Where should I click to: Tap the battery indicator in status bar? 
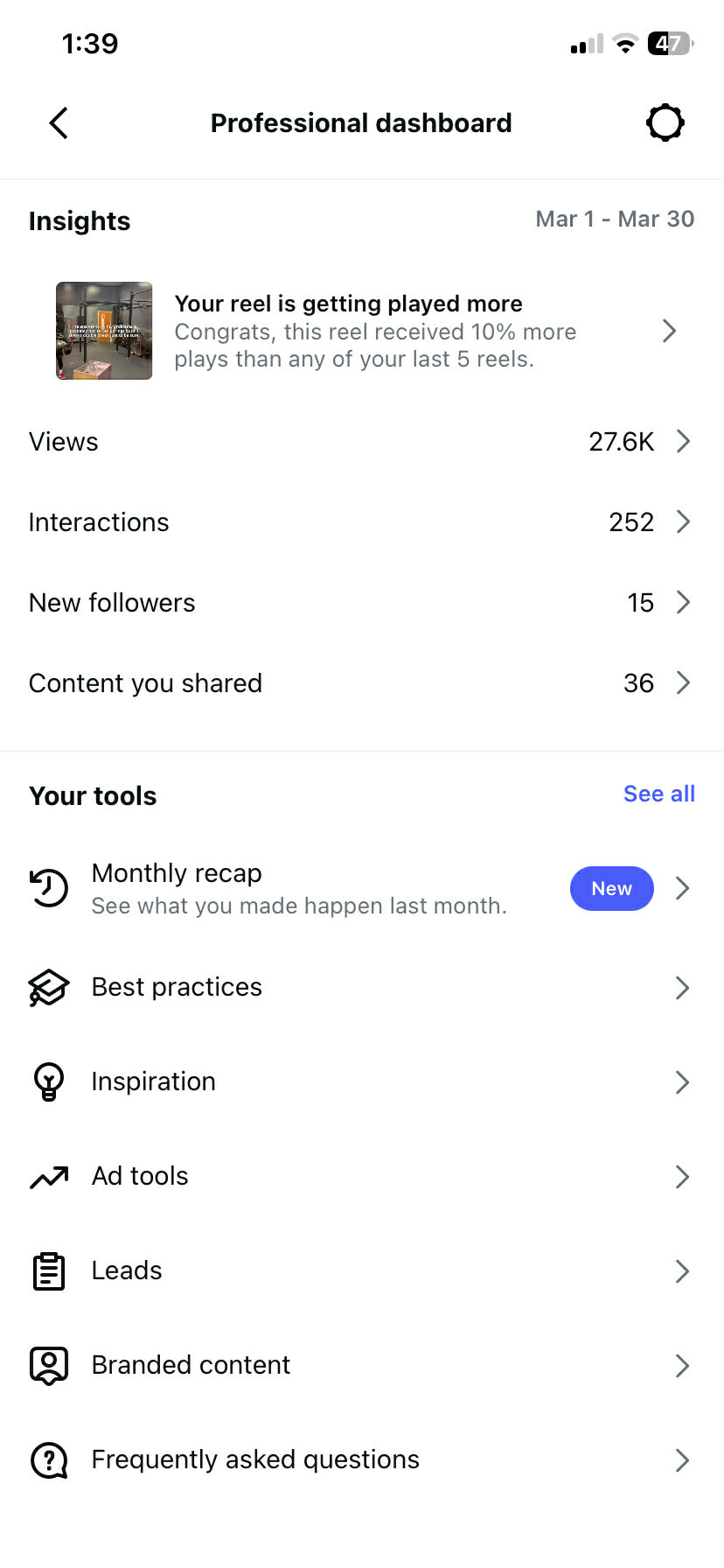(x=670, y=44)
